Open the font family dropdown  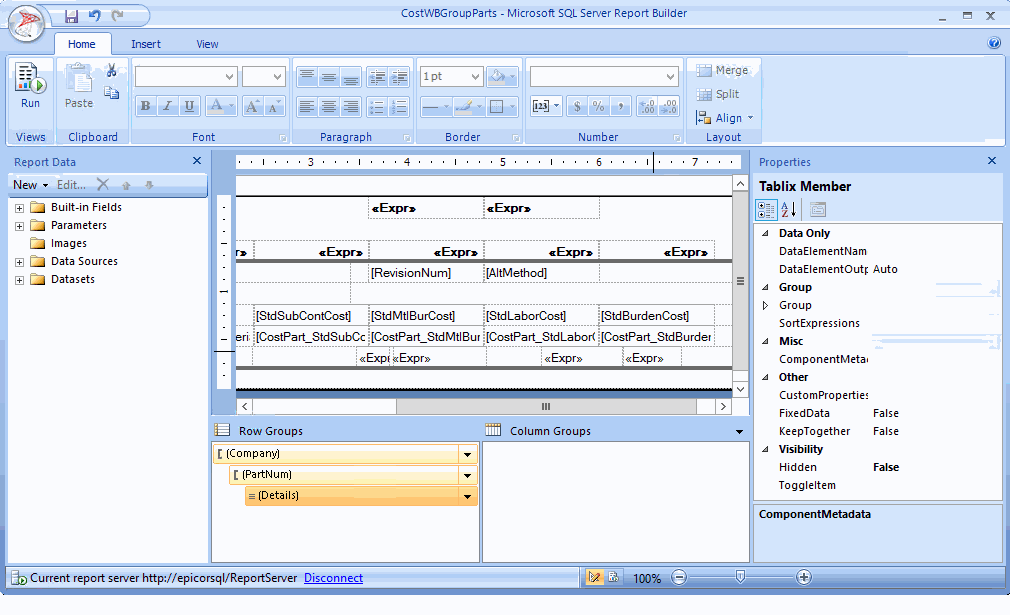[229, 77]
